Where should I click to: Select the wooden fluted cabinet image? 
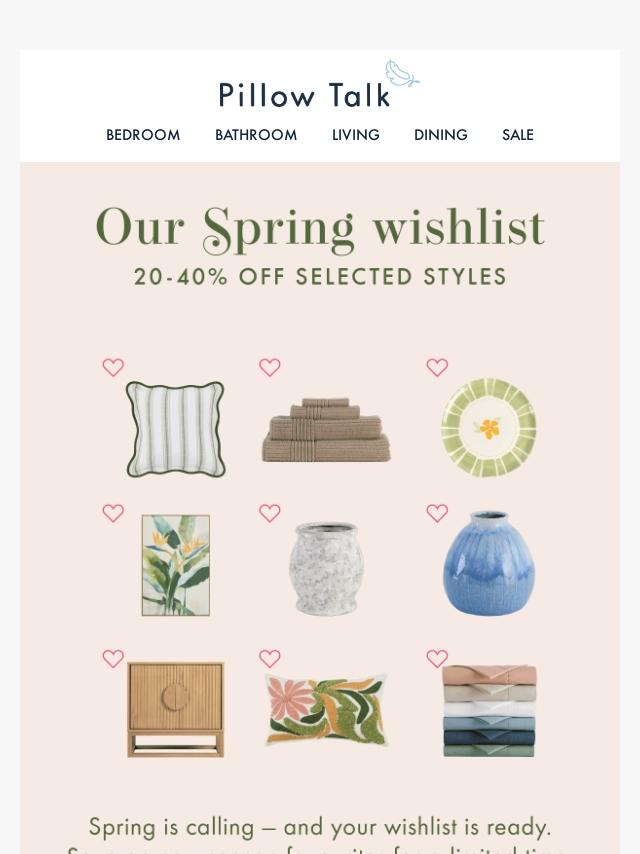point(175,710)
